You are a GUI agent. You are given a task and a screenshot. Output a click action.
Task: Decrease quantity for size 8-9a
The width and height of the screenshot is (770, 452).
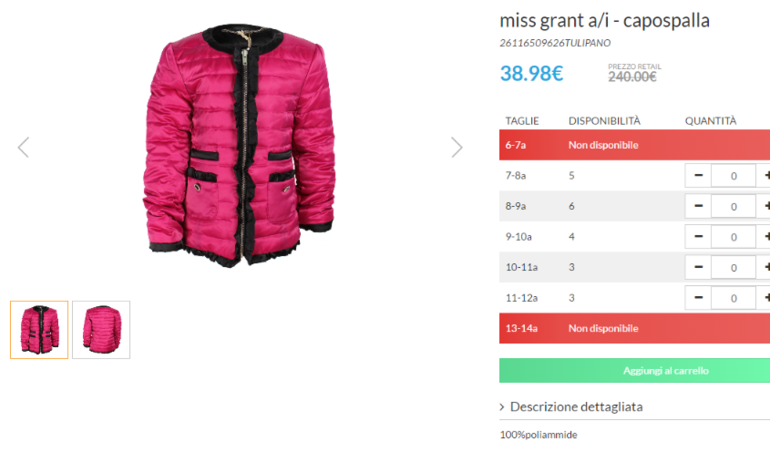click(698, 206)
